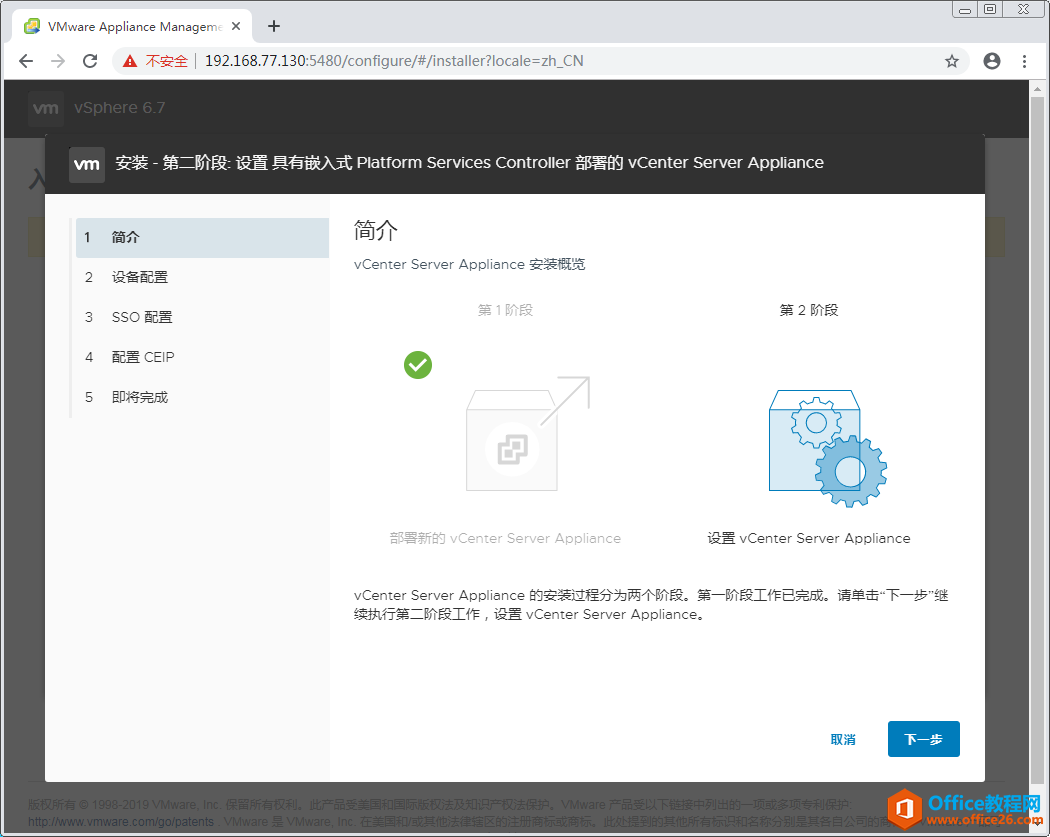Select step 4 配置 CEIP in sidebar
Image resolution: width=1050 pixels, height=837 pixels.
point(202,357)
